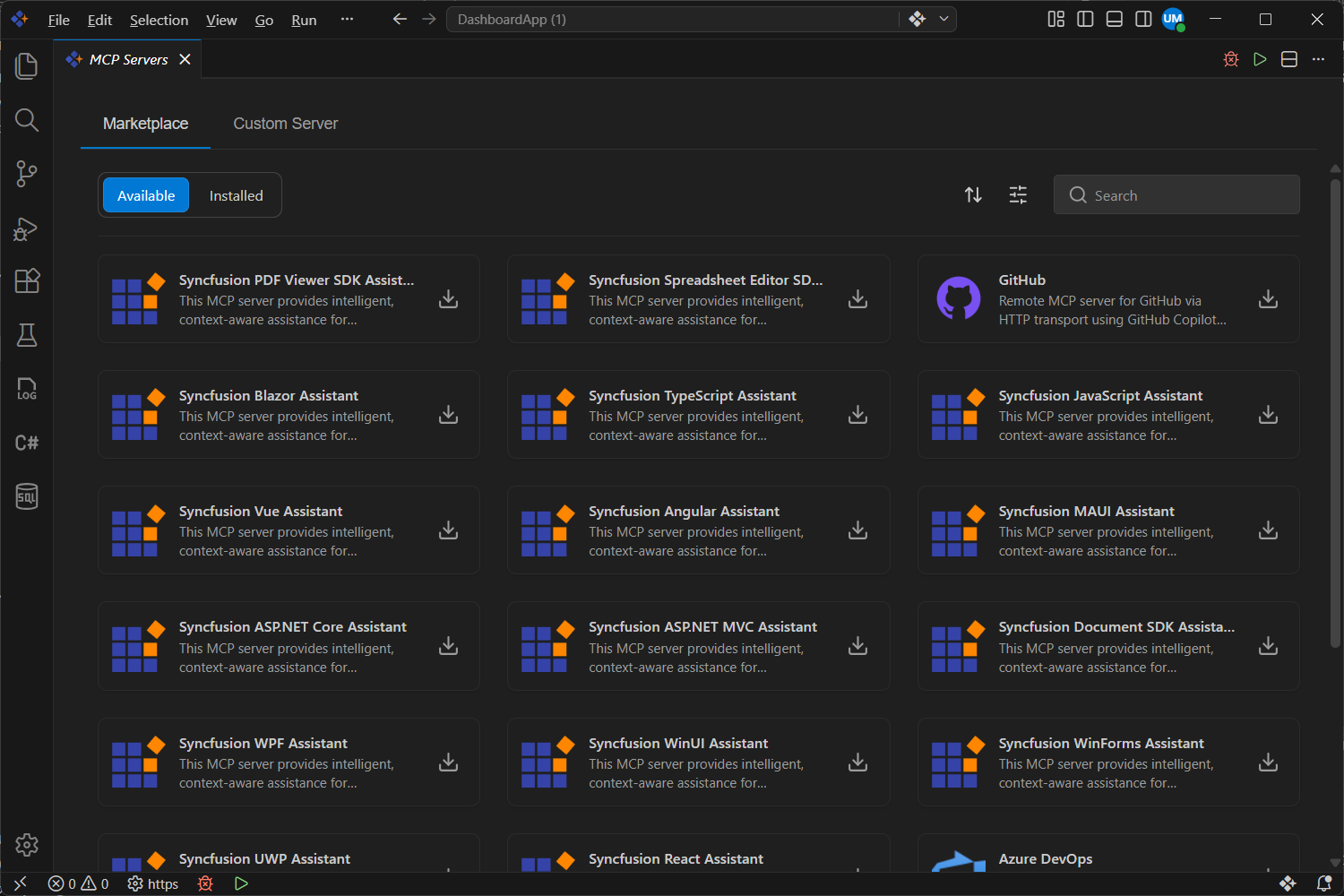
Task: Select the Marketplace tab
Action: click(145, 124)
